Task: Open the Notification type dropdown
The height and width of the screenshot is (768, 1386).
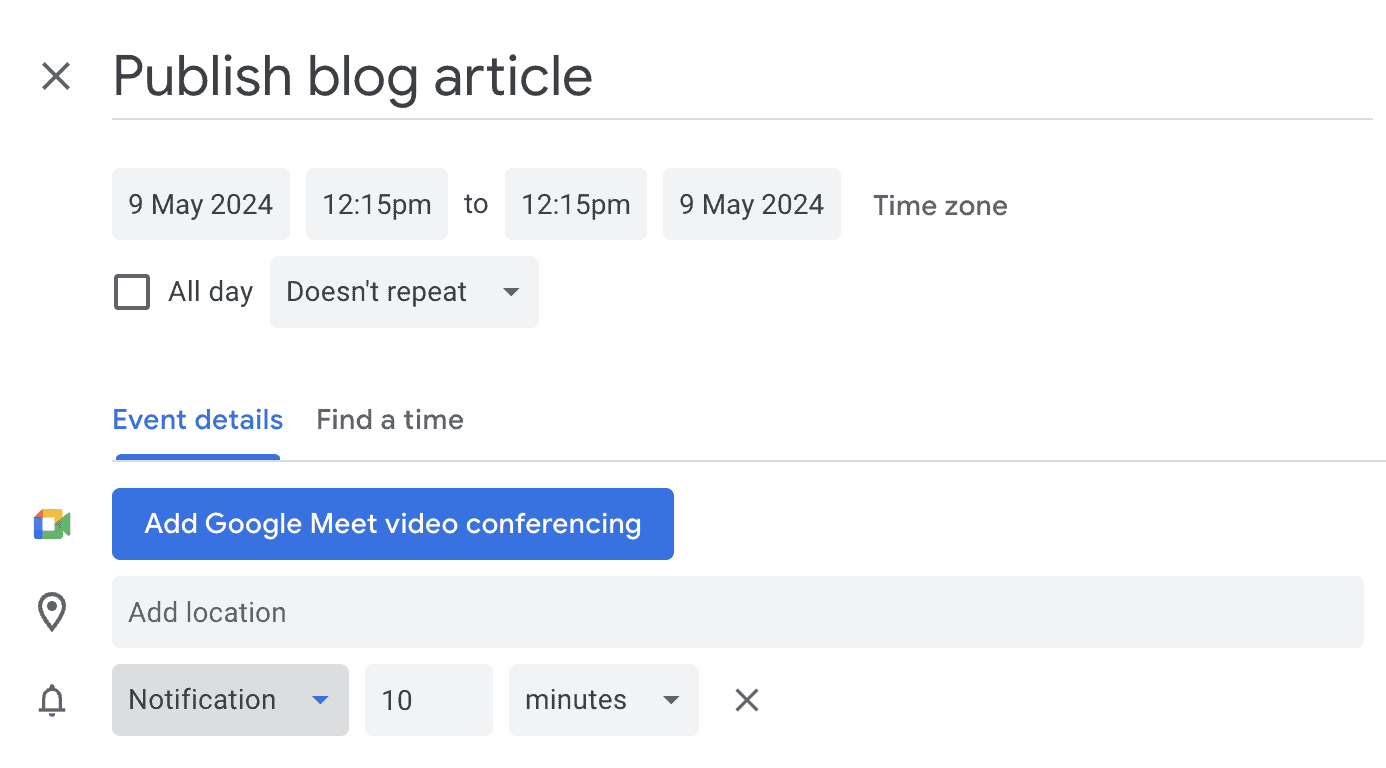Action: 230,700
